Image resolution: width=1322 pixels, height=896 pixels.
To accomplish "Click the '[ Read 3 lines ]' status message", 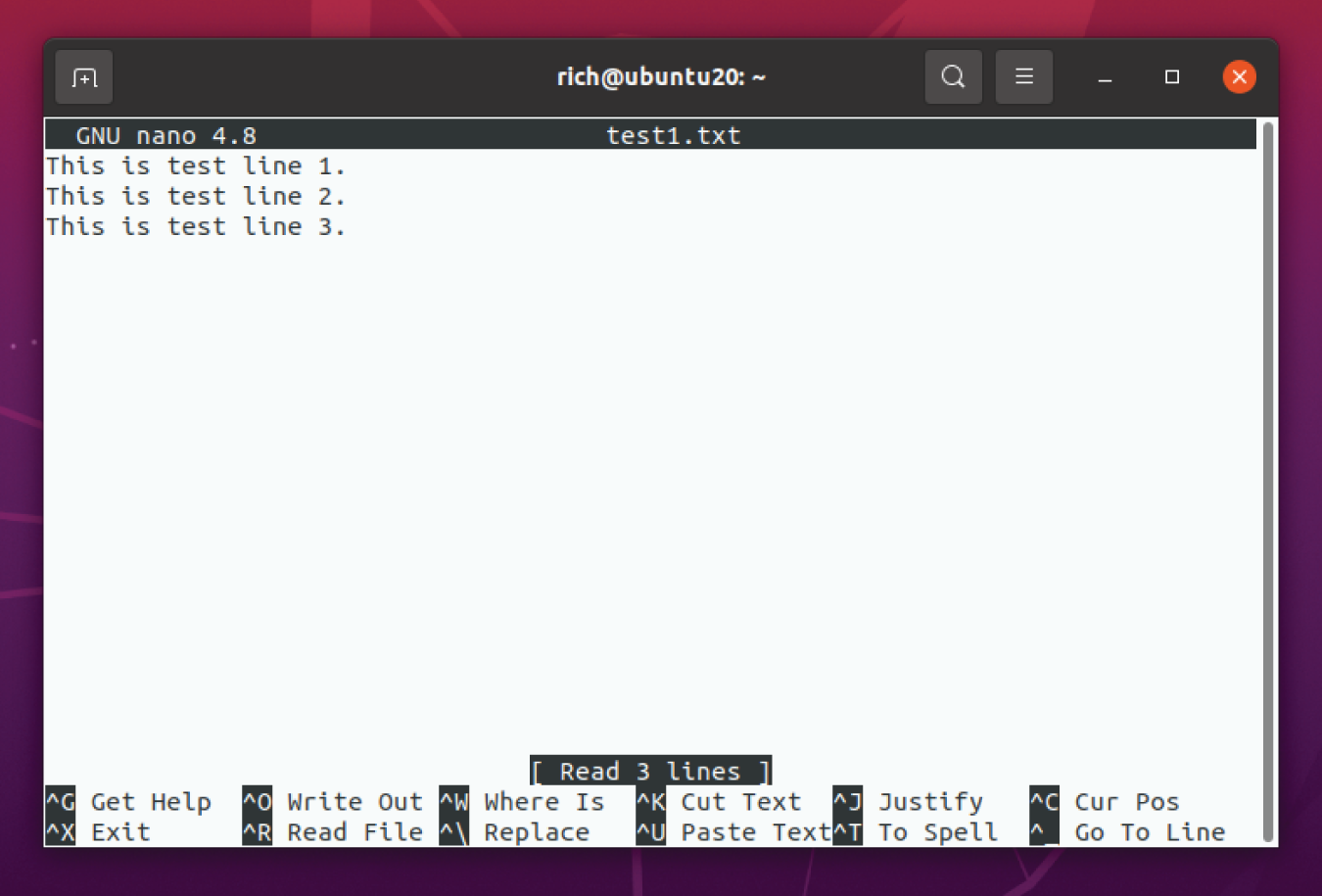I will click(650, 772).
